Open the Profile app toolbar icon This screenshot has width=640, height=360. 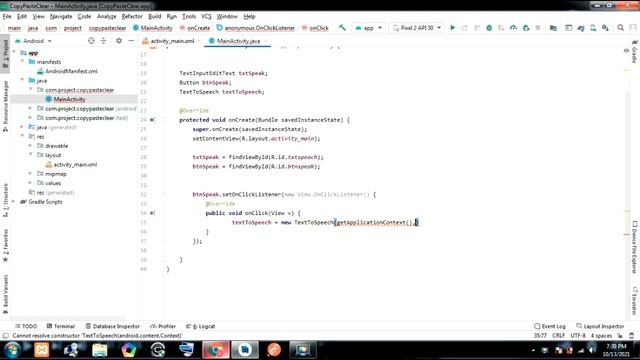pyautogui.click(x=513, y=28)
